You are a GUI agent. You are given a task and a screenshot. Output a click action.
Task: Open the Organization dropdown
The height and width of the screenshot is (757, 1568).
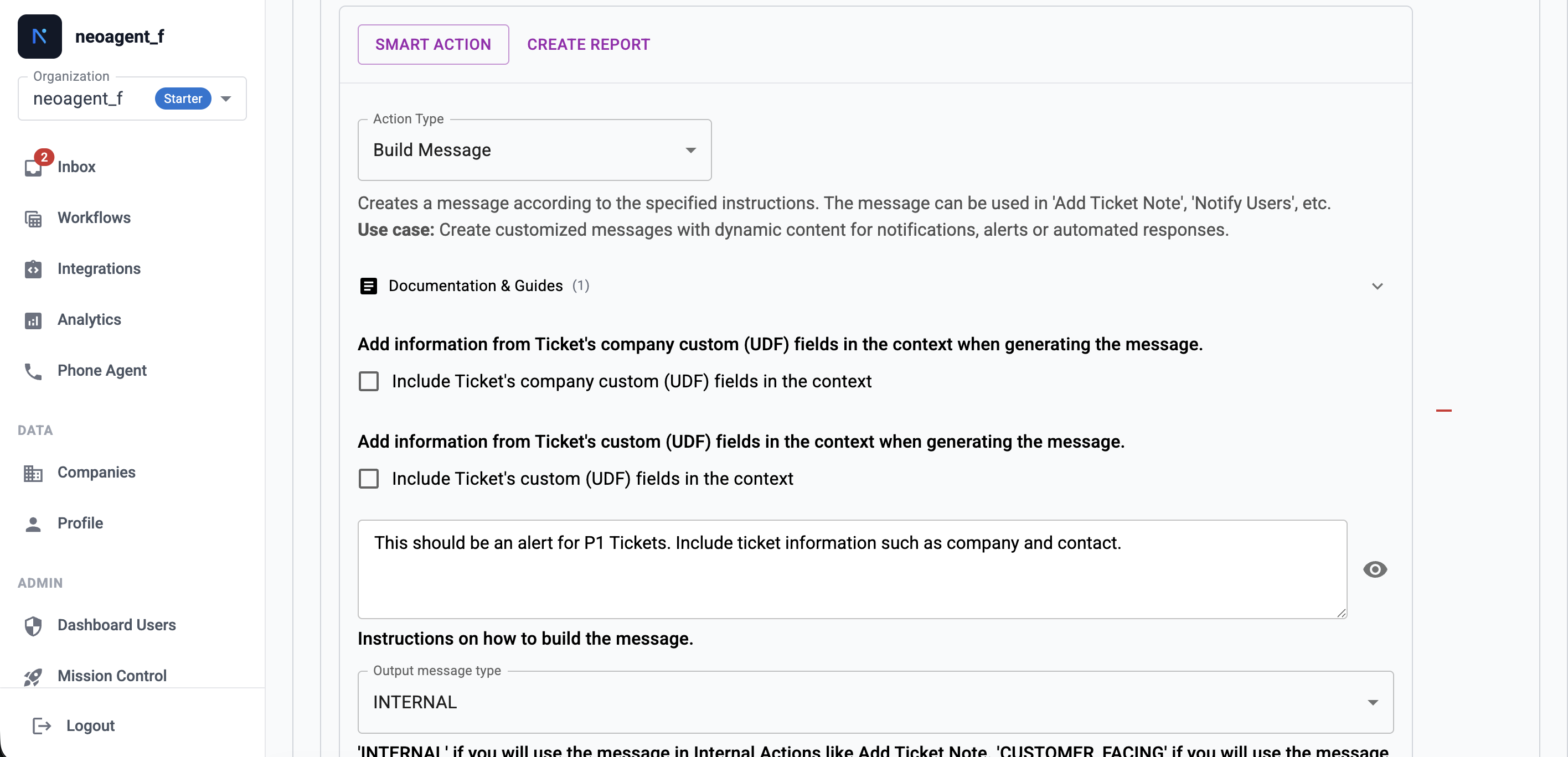(x=226, y=98)
